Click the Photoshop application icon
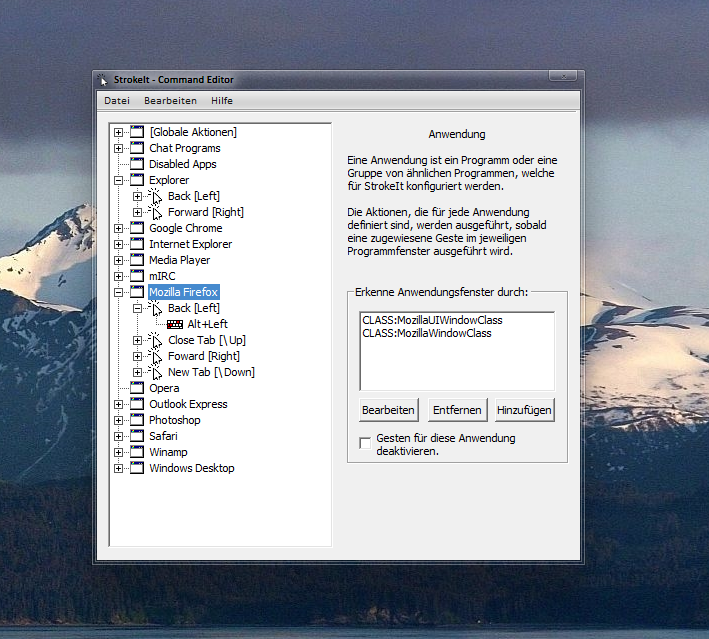The image size is (709, 639). click(x=137, y=420)
